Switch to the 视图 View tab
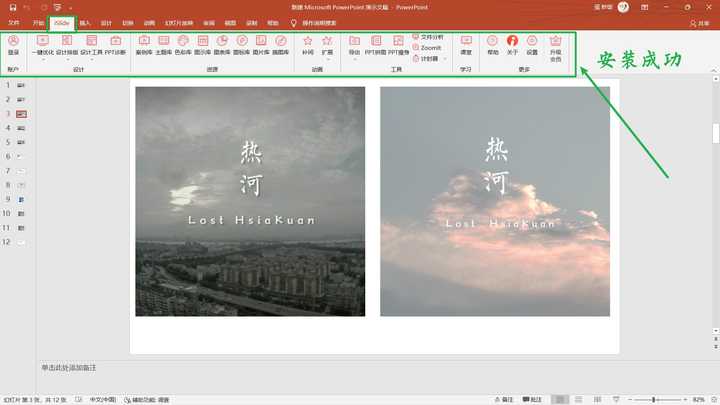This screenshot has width=720, height=405. point(230,23)
